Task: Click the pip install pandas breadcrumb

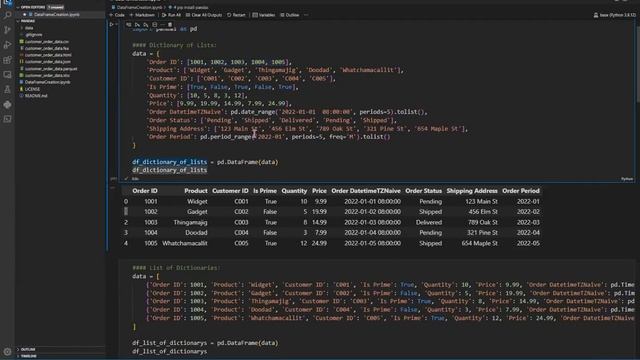Action: [188, 7]
